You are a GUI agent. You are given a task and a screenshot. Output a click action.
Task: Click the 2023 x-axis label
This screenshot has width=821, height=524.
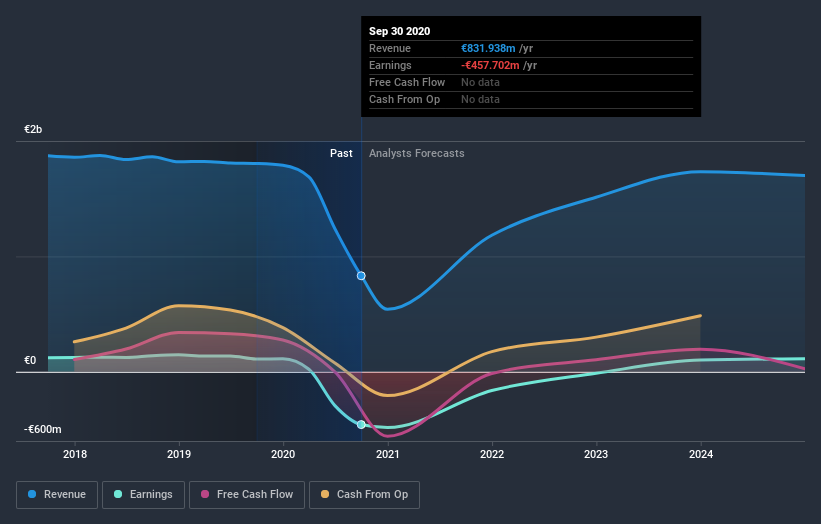596,454
